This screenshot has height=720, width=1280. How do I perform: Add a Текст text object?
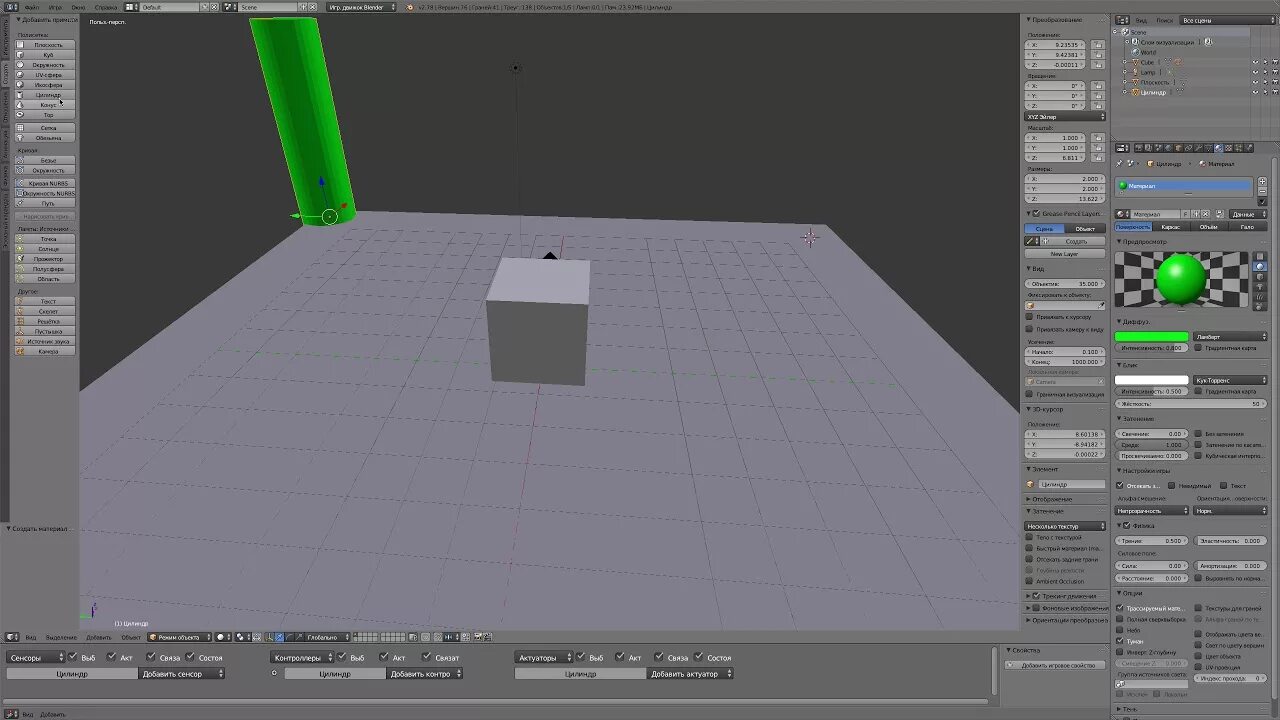[45, 301]
